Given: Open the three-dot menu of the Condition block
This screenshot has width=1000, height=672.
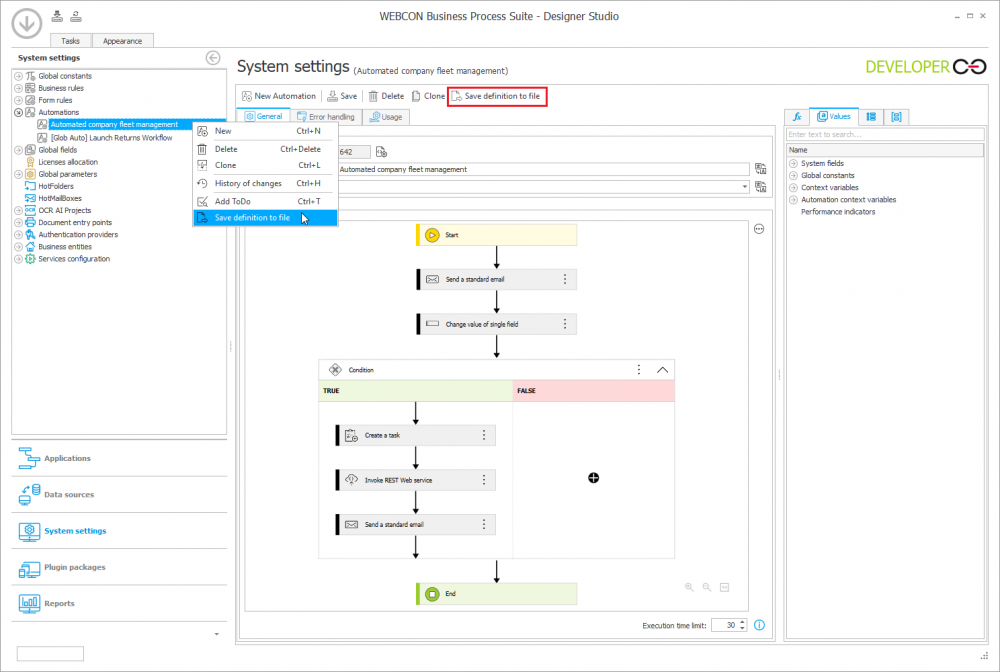Looking at the screenshot, I should tap(638, 370).
